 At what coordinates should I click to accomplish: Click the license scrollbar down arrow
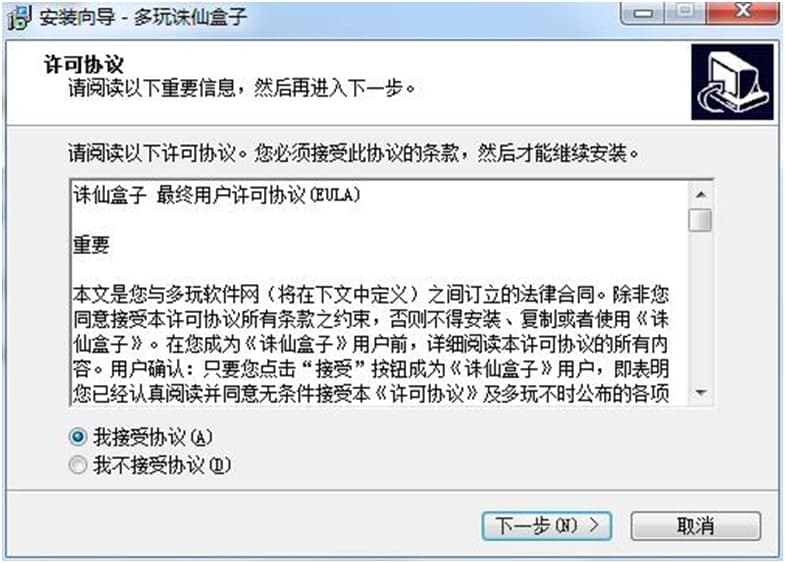[x=700, y=393]
